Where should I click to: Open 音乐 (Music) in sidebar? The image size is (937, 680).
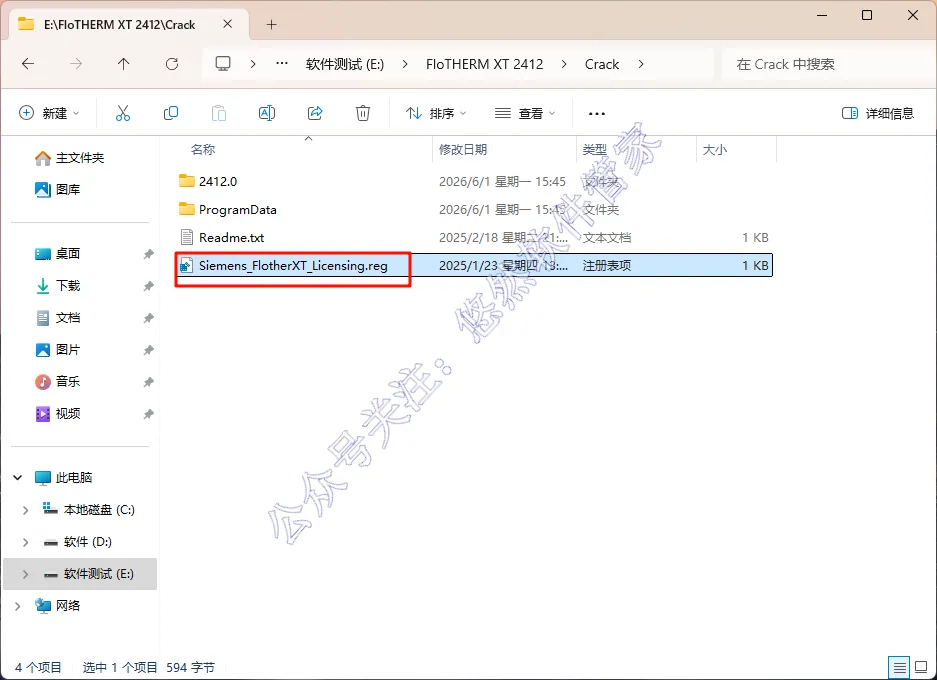(57, 381)
